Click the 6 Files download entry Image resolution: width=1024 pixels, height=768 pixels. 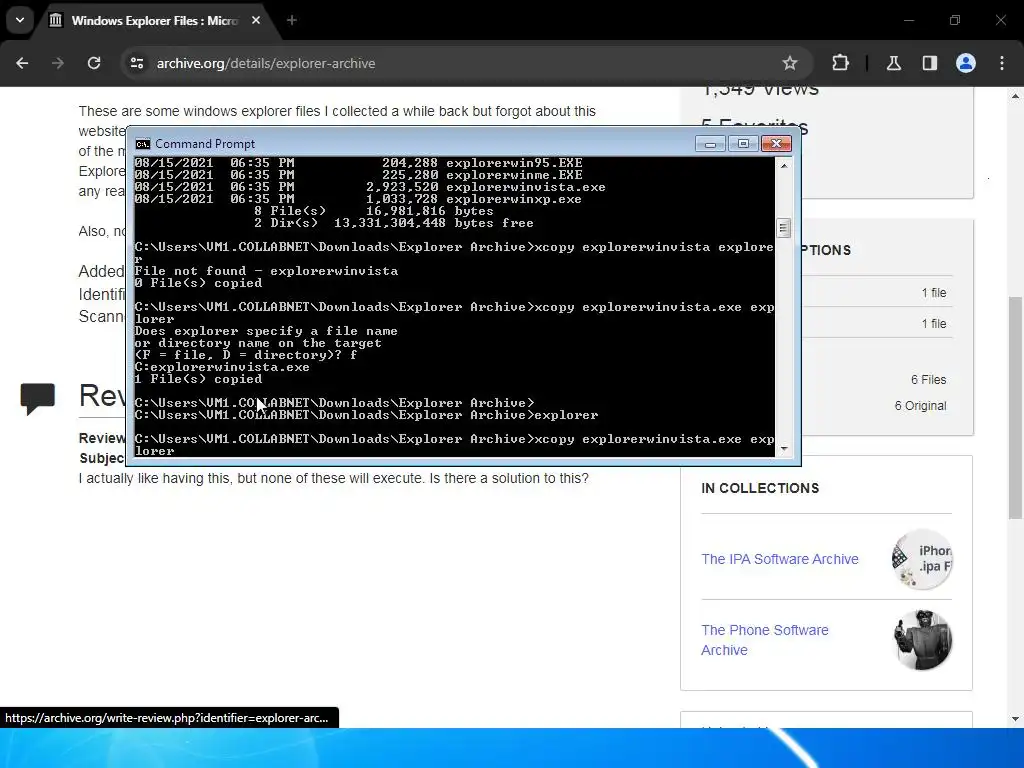[x=929, y=379]
